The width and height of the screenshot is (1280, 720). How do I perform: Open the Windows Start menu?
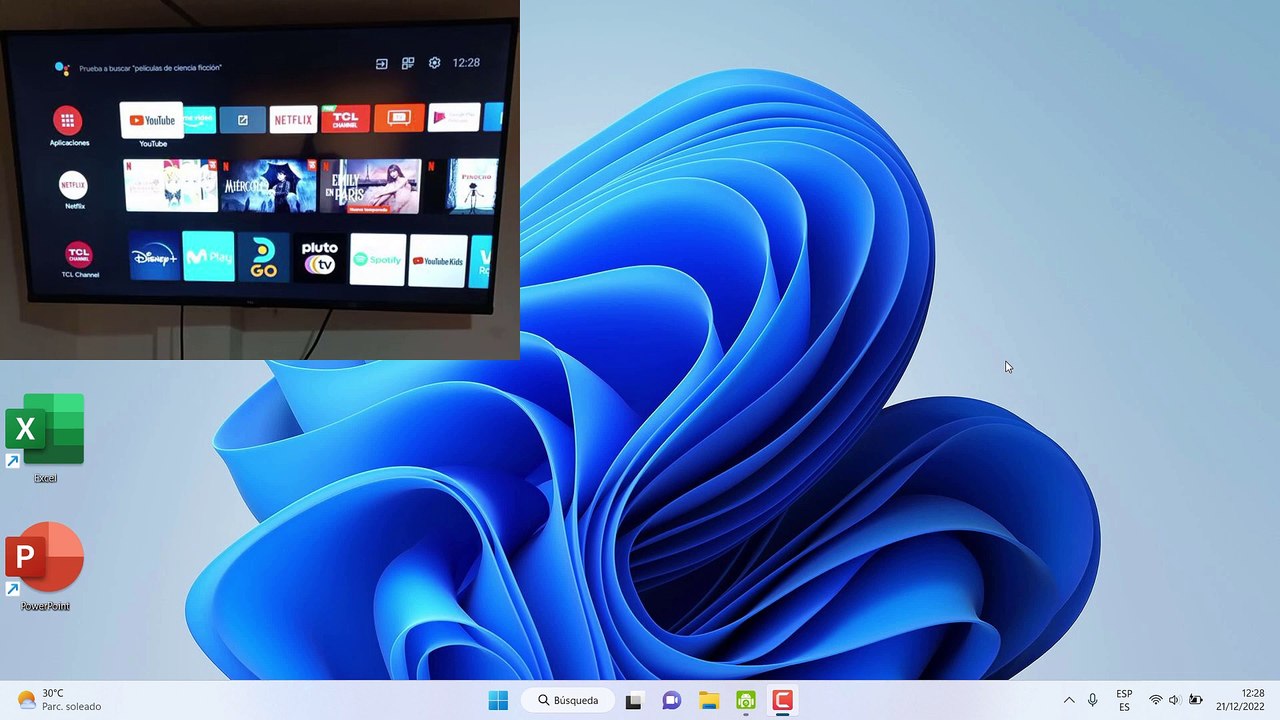(498, 700)
